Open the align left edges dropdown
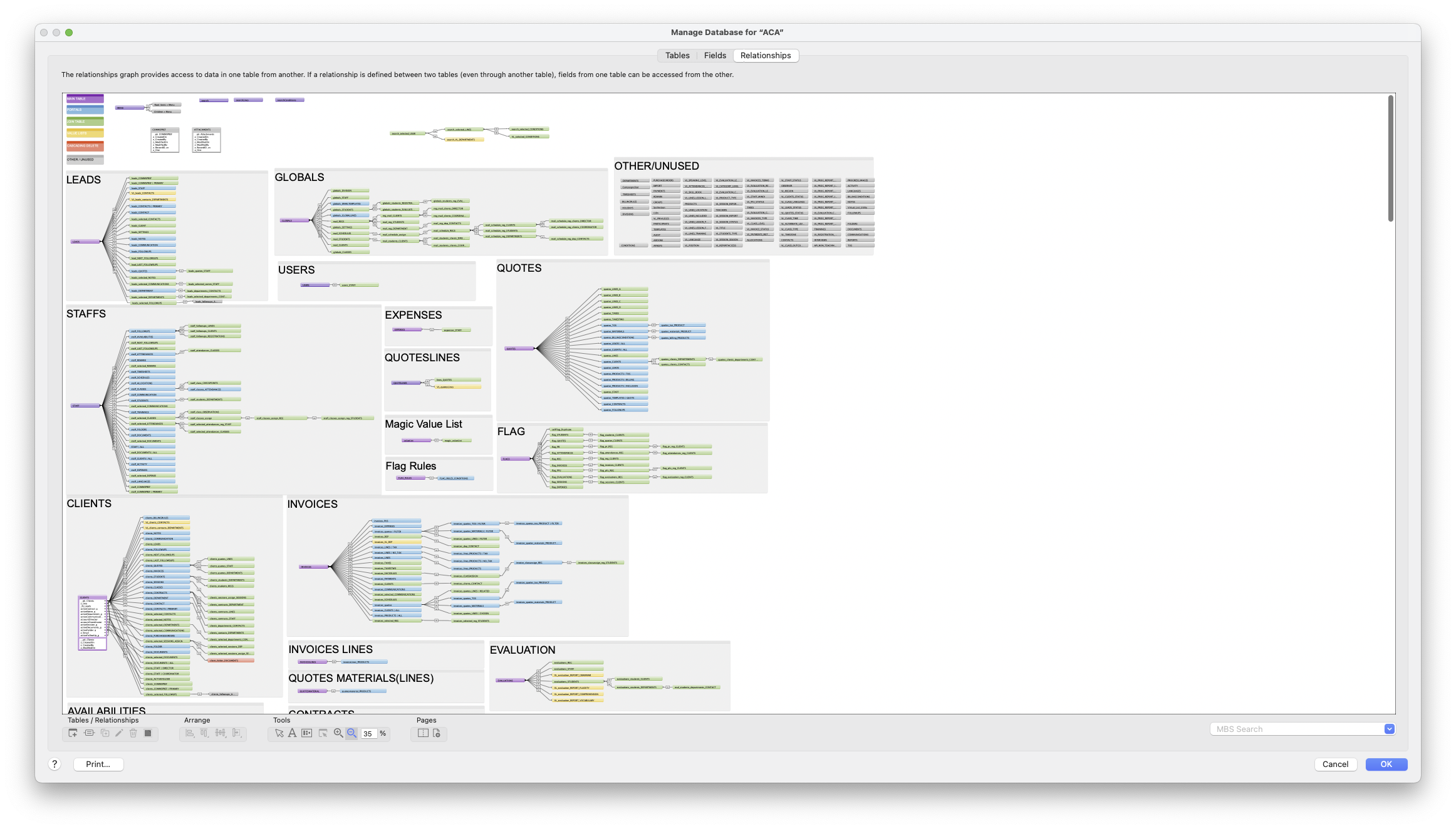 pyautogui.click(x=190, y=733)
